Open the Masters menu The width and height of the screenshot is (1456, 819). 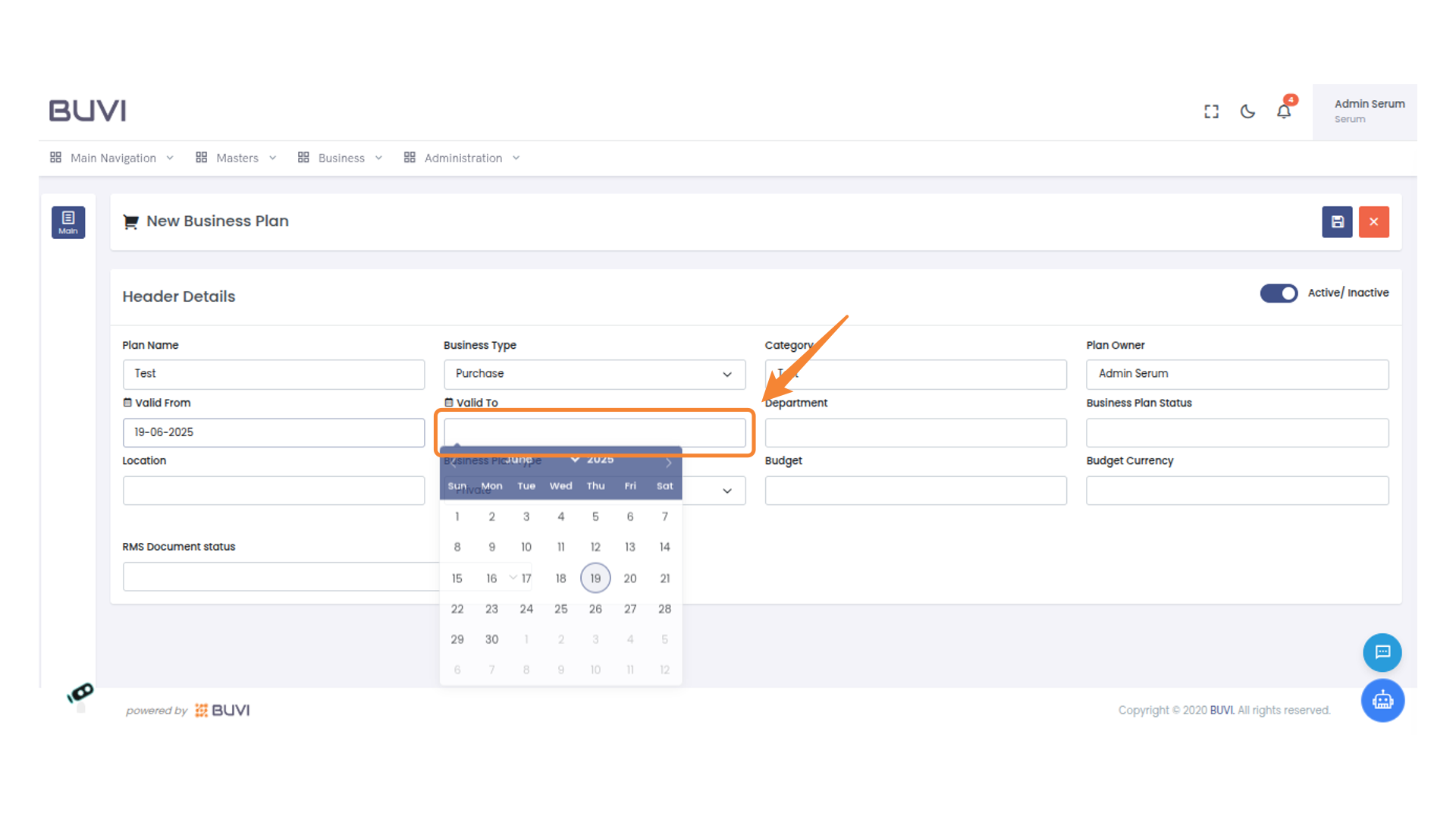coord(236,158)
